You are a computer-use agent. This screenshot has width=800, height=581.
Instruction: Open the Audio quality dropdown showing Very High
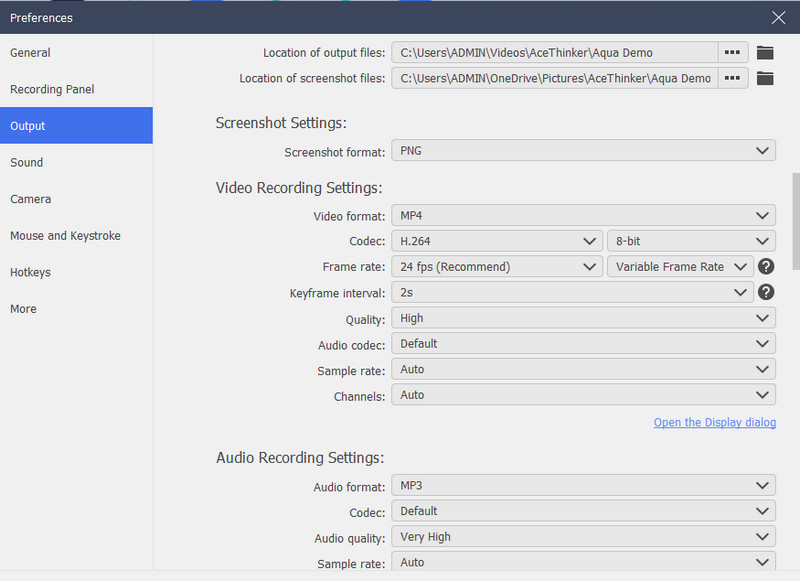click(583, 536)
